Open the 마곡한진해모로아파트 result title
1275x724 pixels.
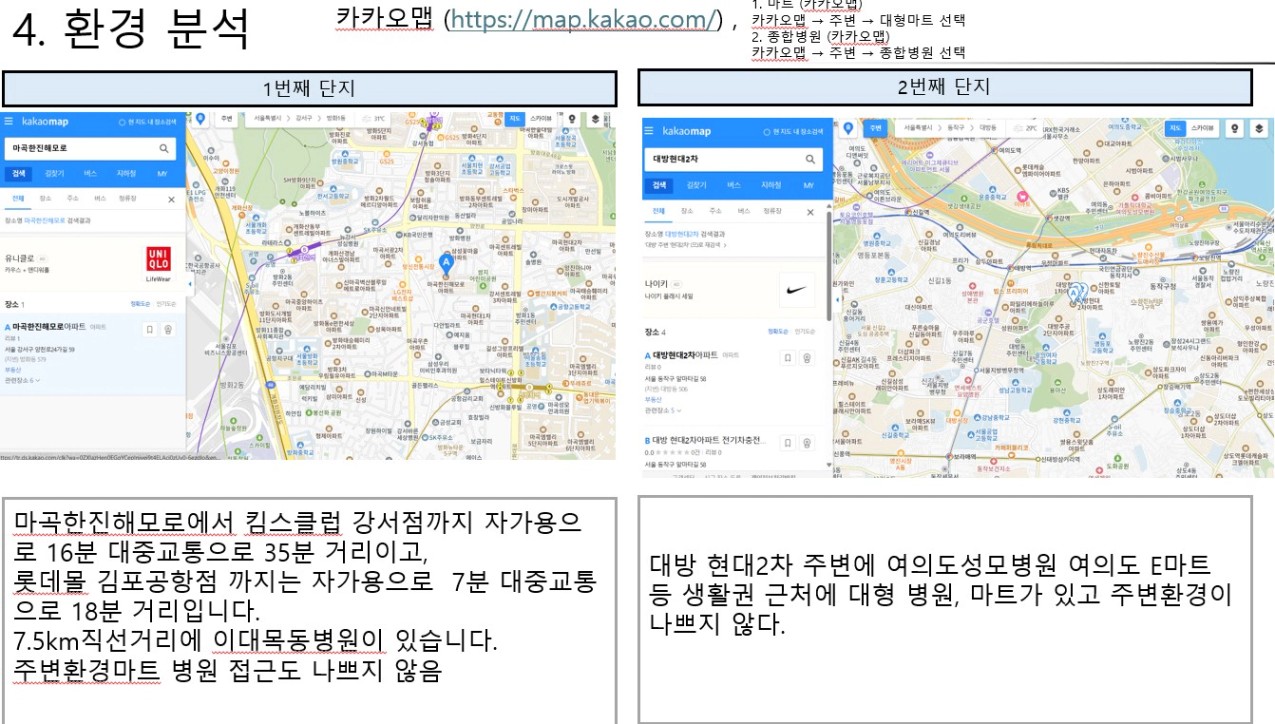tap(51, 327)
